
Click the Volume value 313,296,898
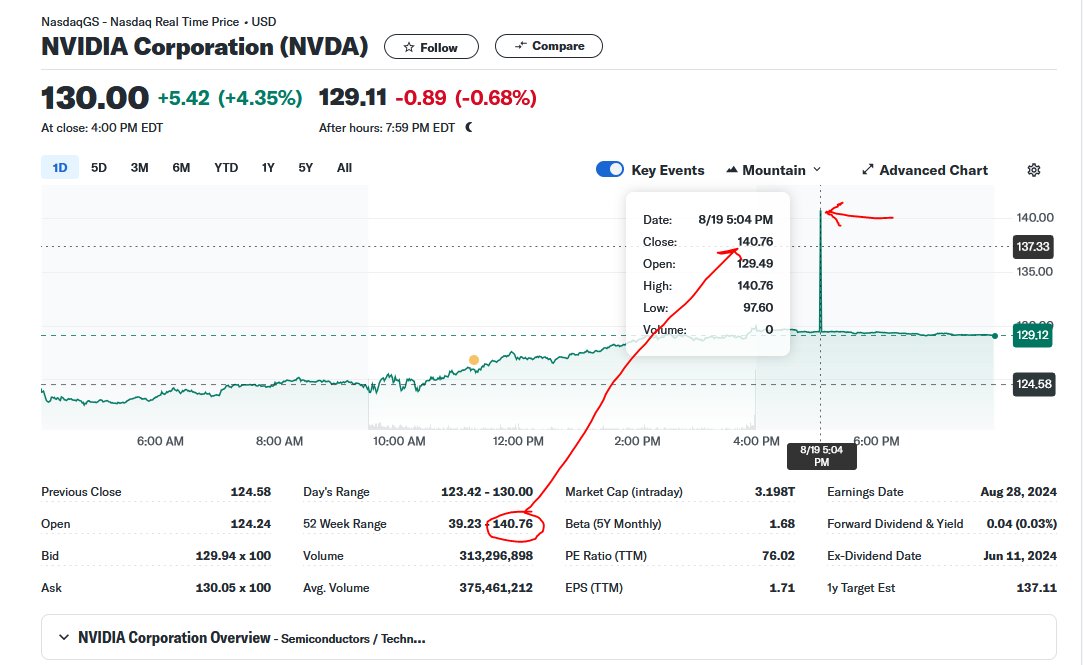tap(496, 556)
